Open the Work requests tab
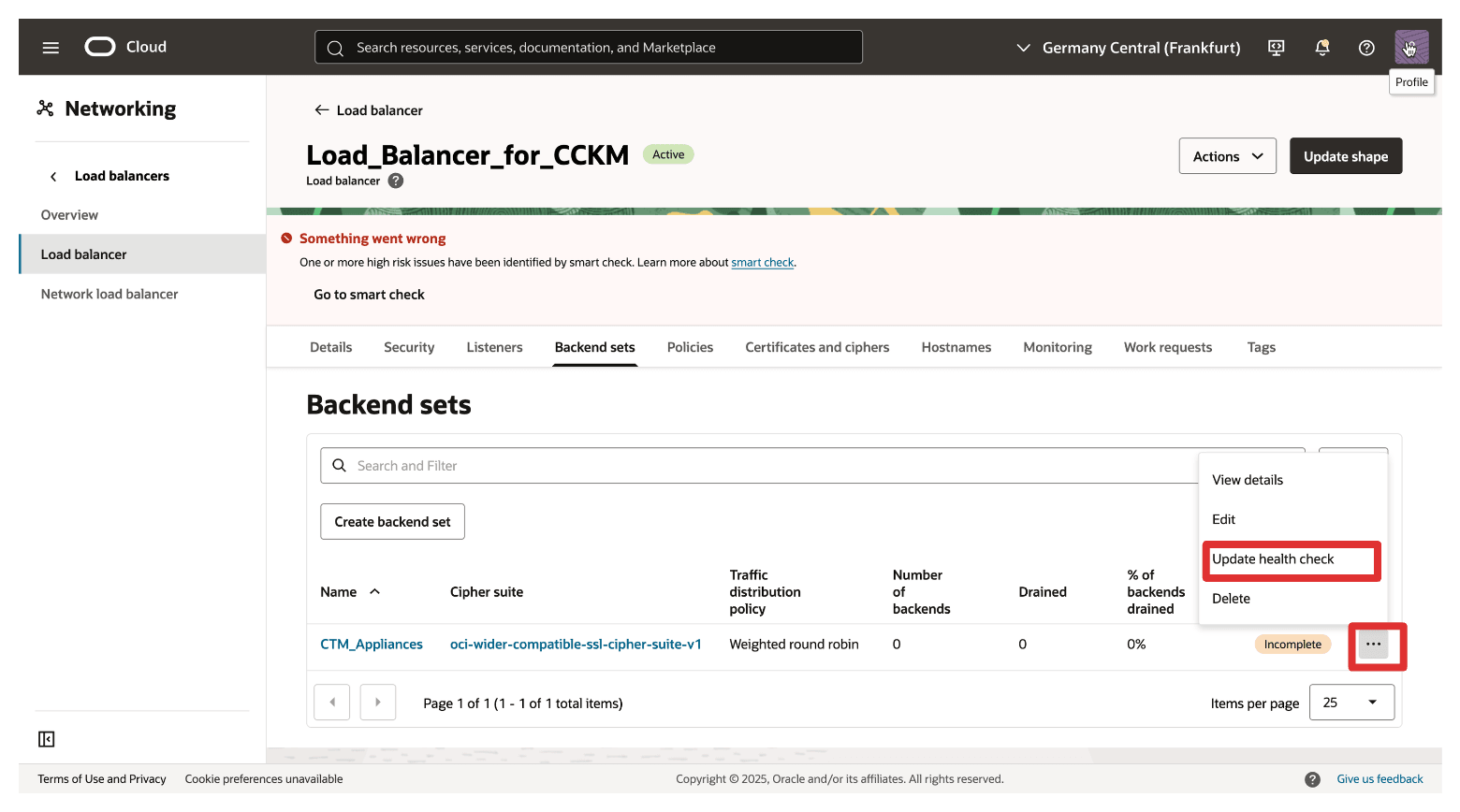The image size is (1460, 812). [1167, 347]
